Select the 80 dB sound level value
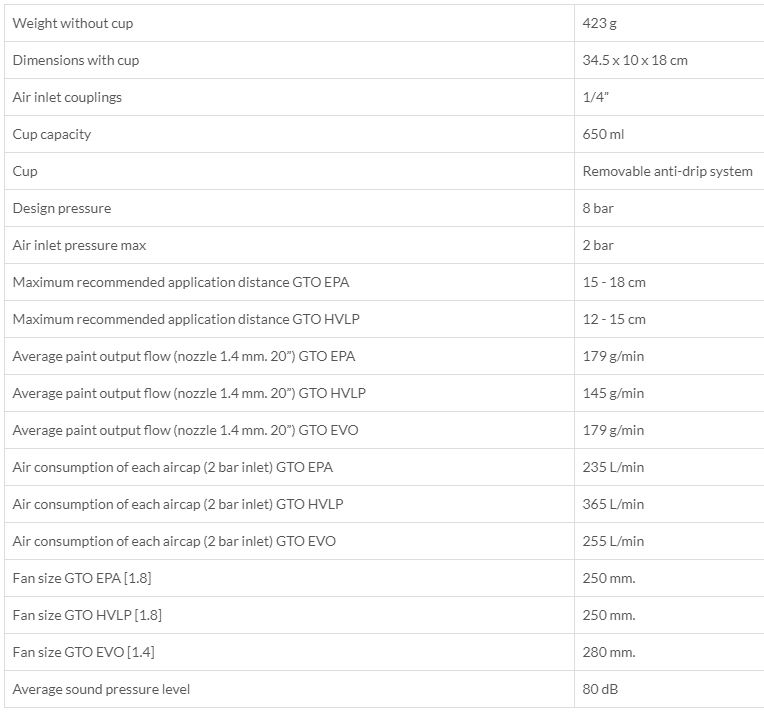Viewport: 764px width, 713px height. pyautogui.click(x=602, y=689)
